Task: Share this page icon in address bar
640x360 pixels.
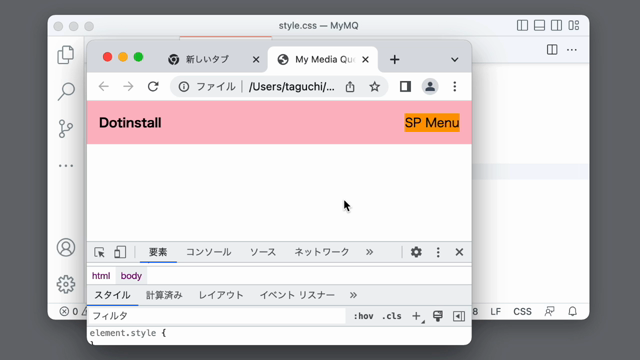Action: point(350,87)
